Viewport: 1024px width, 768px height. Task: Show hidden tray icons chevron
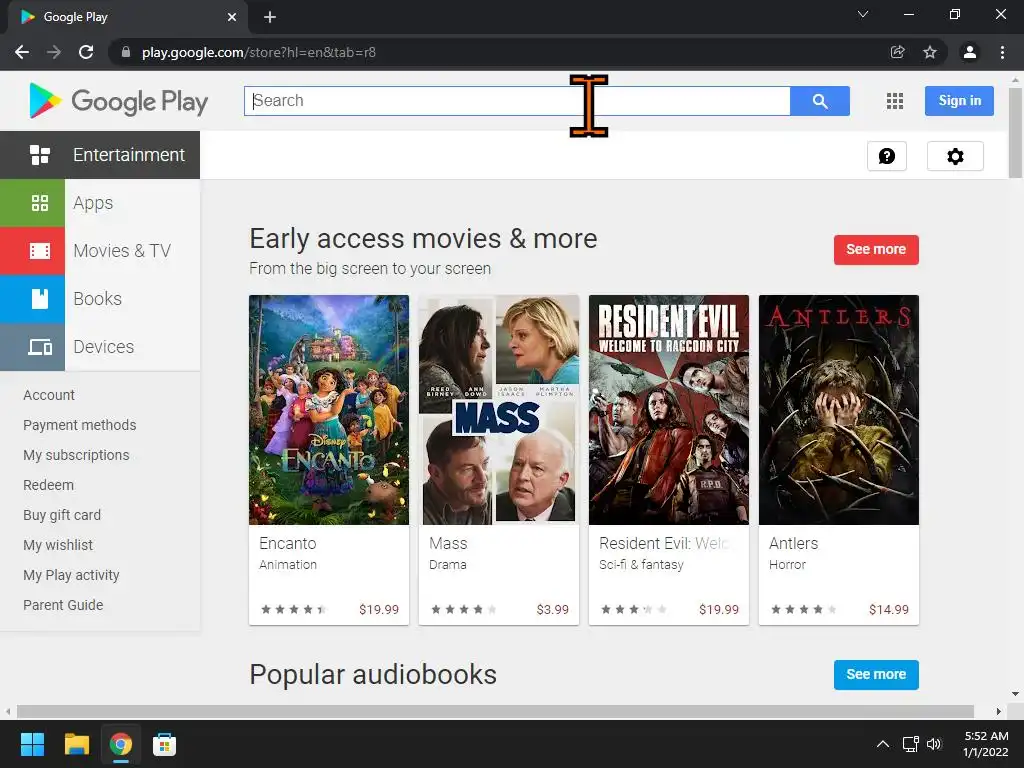[x=883, y=744]
